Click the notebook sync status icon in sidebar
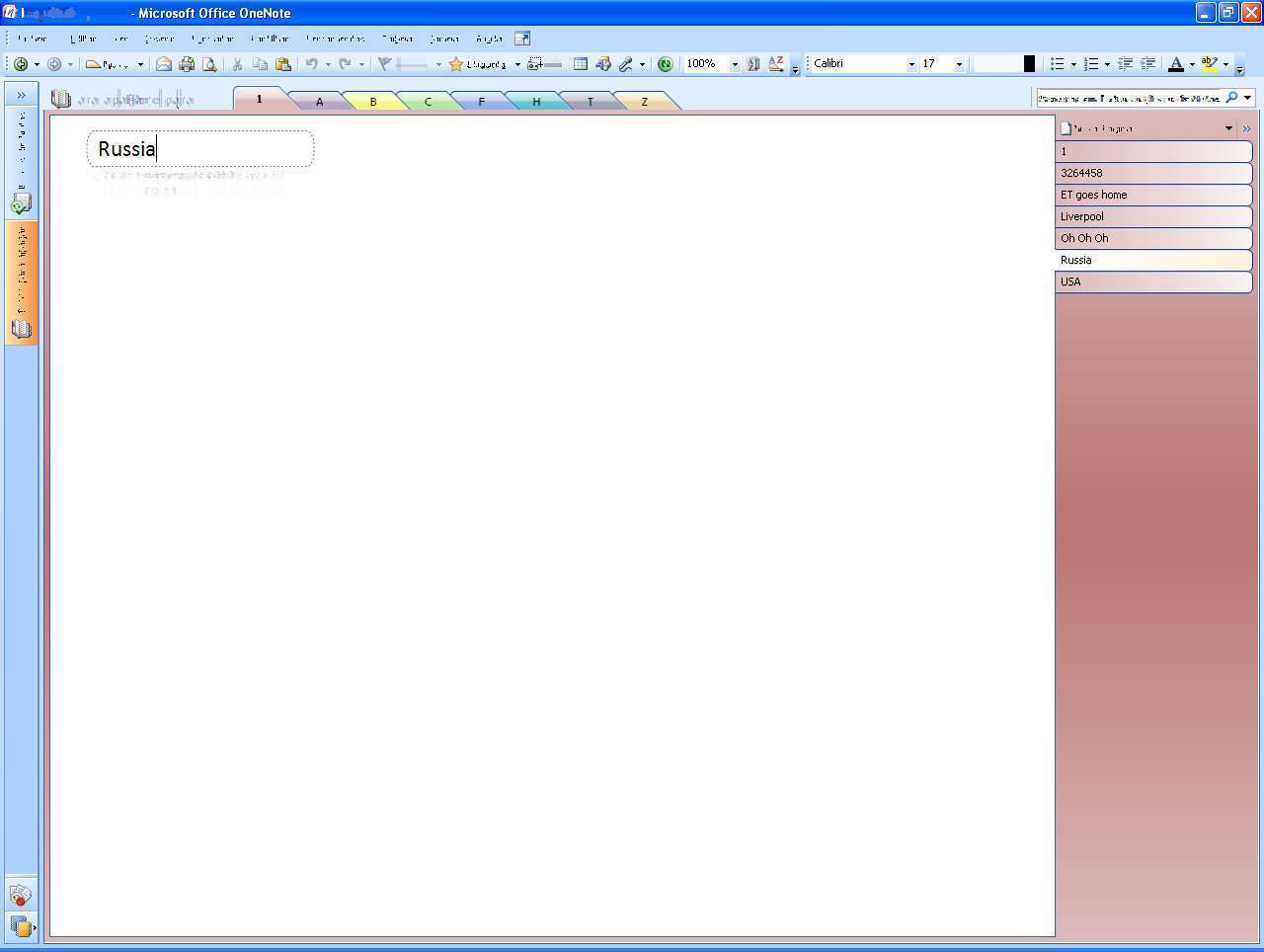Screen dimensions: 1264x952 click(21, 203)
